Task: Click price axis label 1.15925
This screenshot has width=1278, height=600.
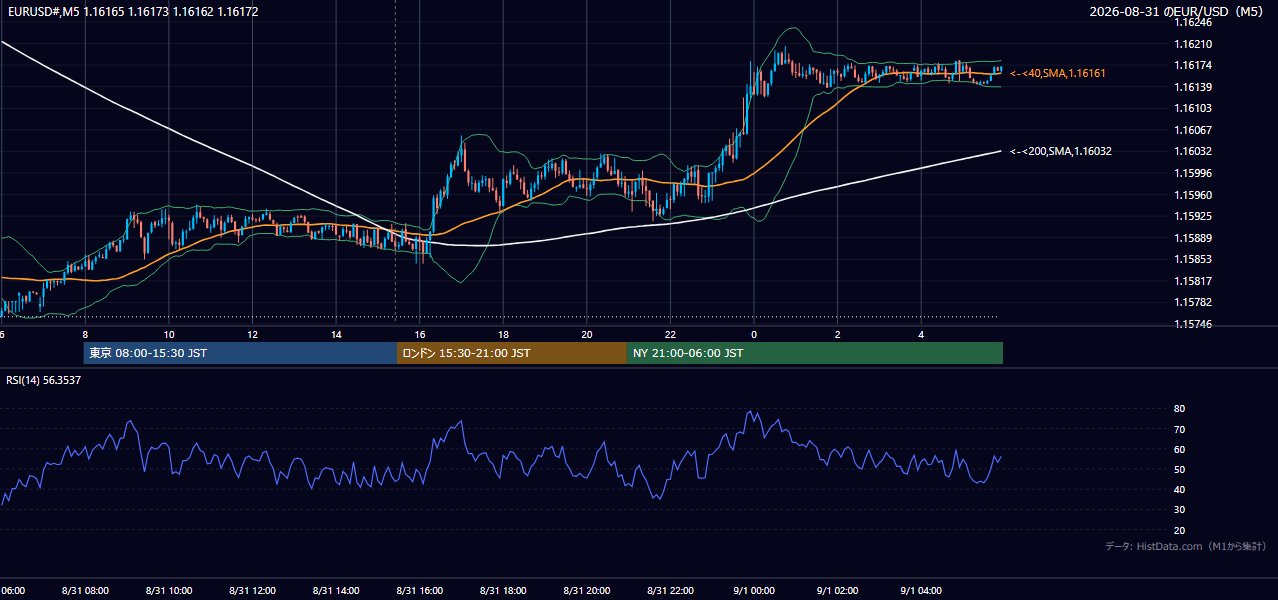Action: coord(1192,216)
